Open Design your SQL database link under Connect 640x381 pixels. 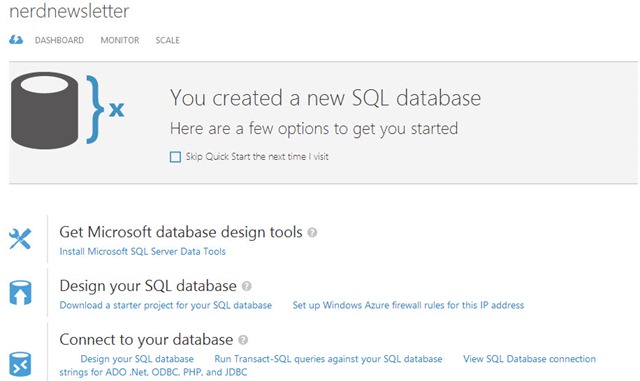click(x=137, y=359)
